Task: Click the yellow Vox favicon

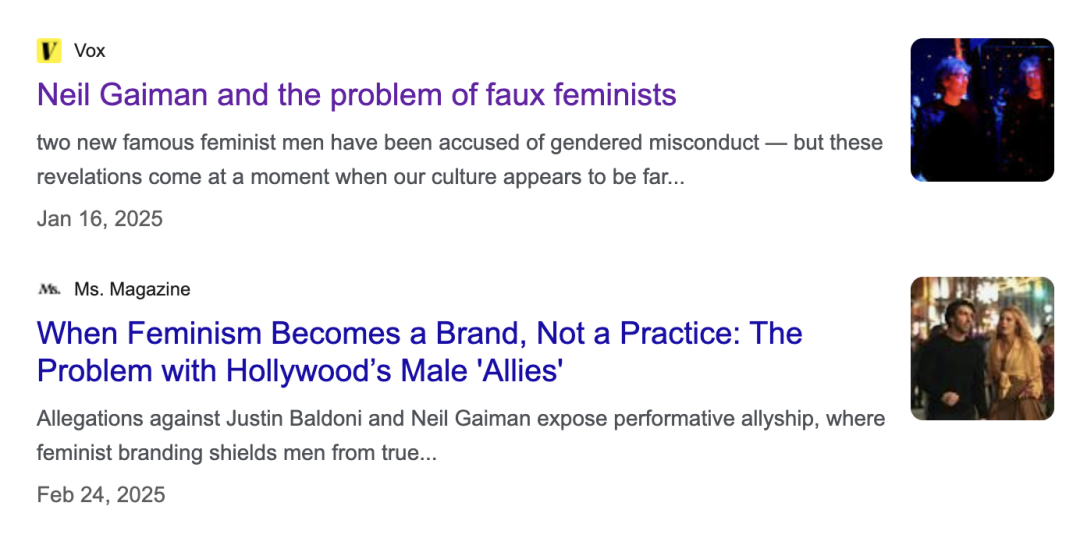Action: (49, 50)
